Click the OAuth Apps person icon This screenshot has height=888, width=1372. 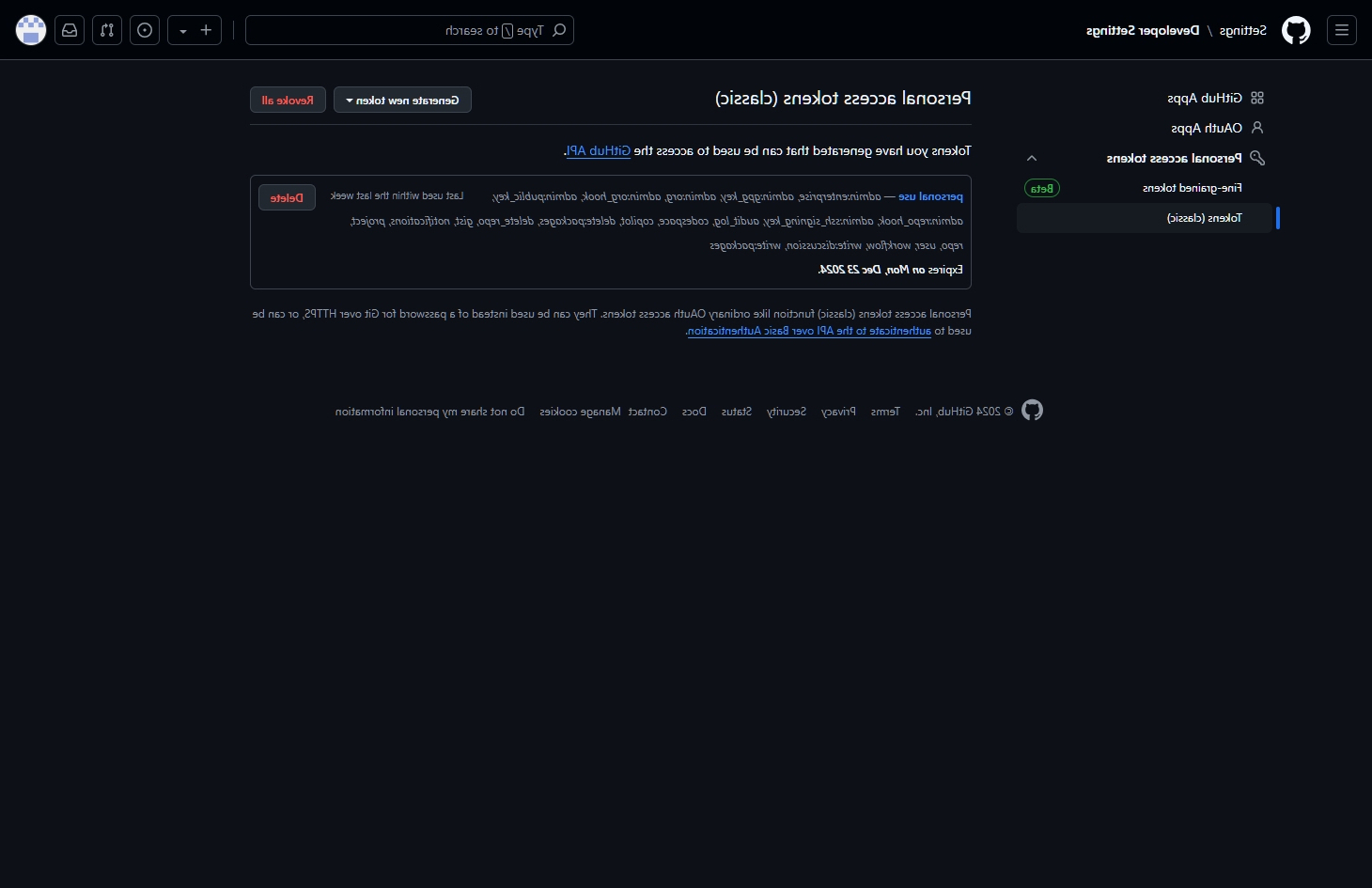(1257, 128)
